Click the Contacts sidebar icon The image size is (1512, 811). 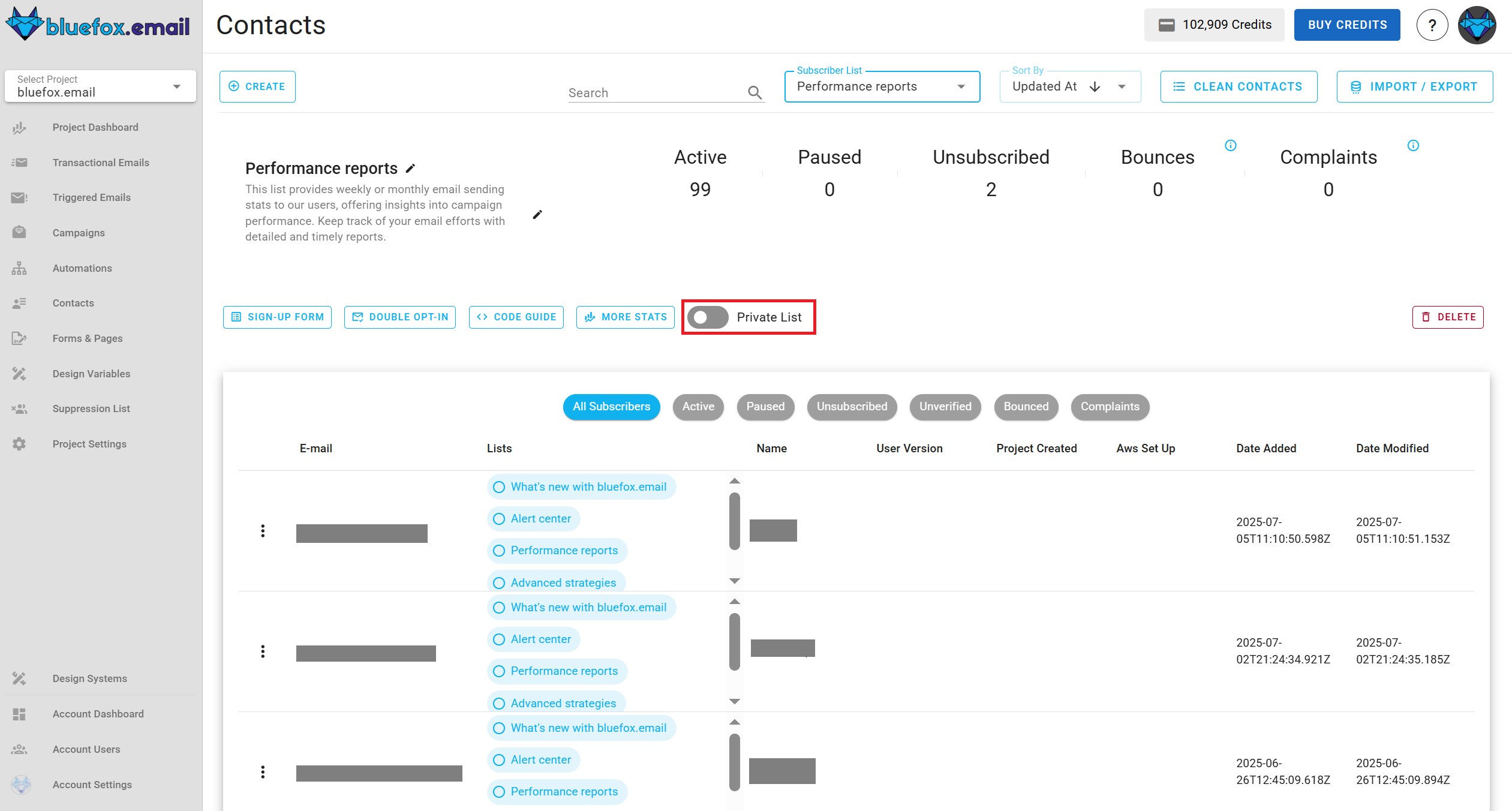coord(19,303)
